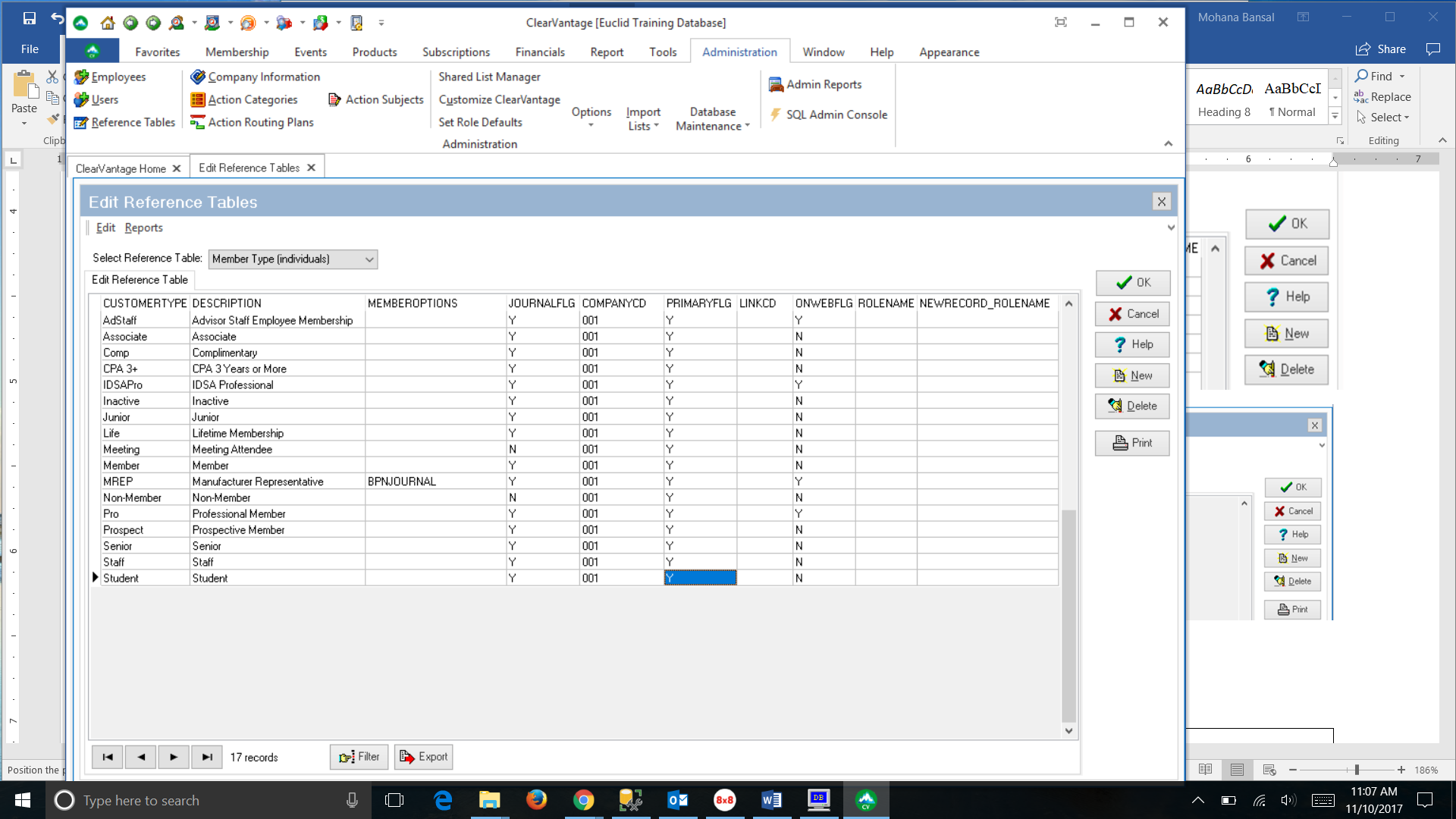
Task: Click the Word zoom slider handle
Action: point(1357,770)
